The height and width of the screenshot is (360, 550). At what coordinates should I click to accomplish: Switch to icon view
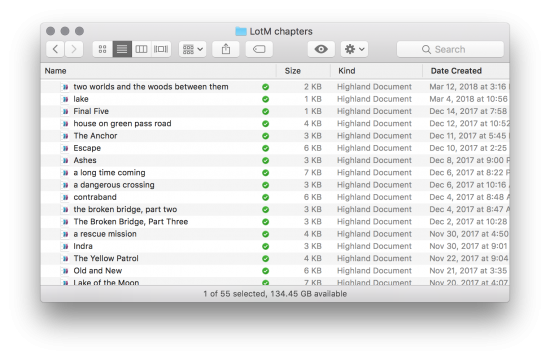[x=102, y=49]
